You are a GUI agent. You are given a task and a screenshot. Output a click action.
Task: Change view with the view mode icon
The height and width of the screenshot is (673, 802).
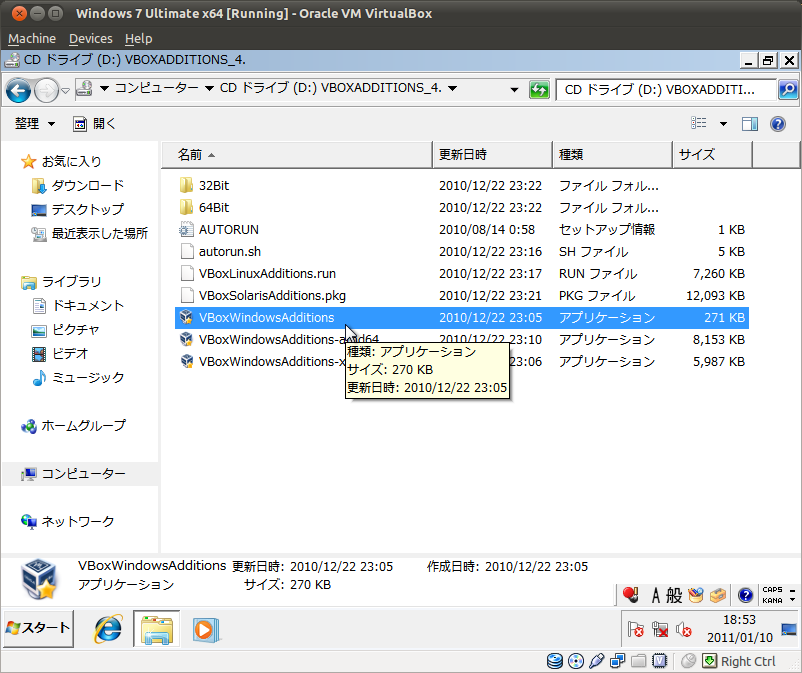click(699, 123)
